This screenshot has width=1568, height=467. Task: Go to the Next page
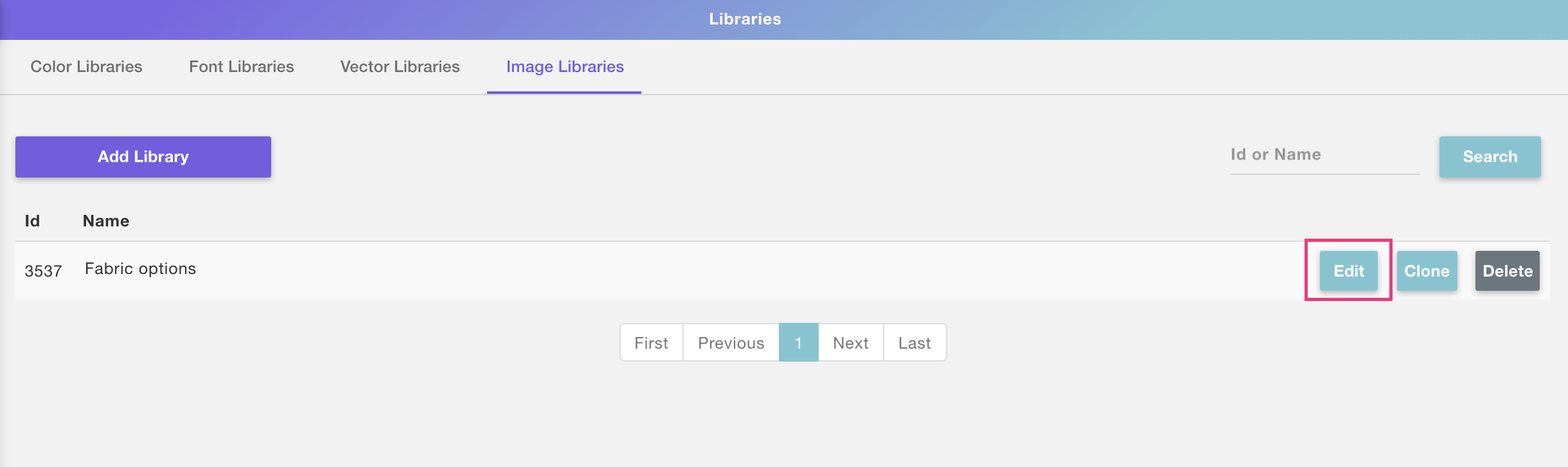pyautogui.click(x=850, y=343)
